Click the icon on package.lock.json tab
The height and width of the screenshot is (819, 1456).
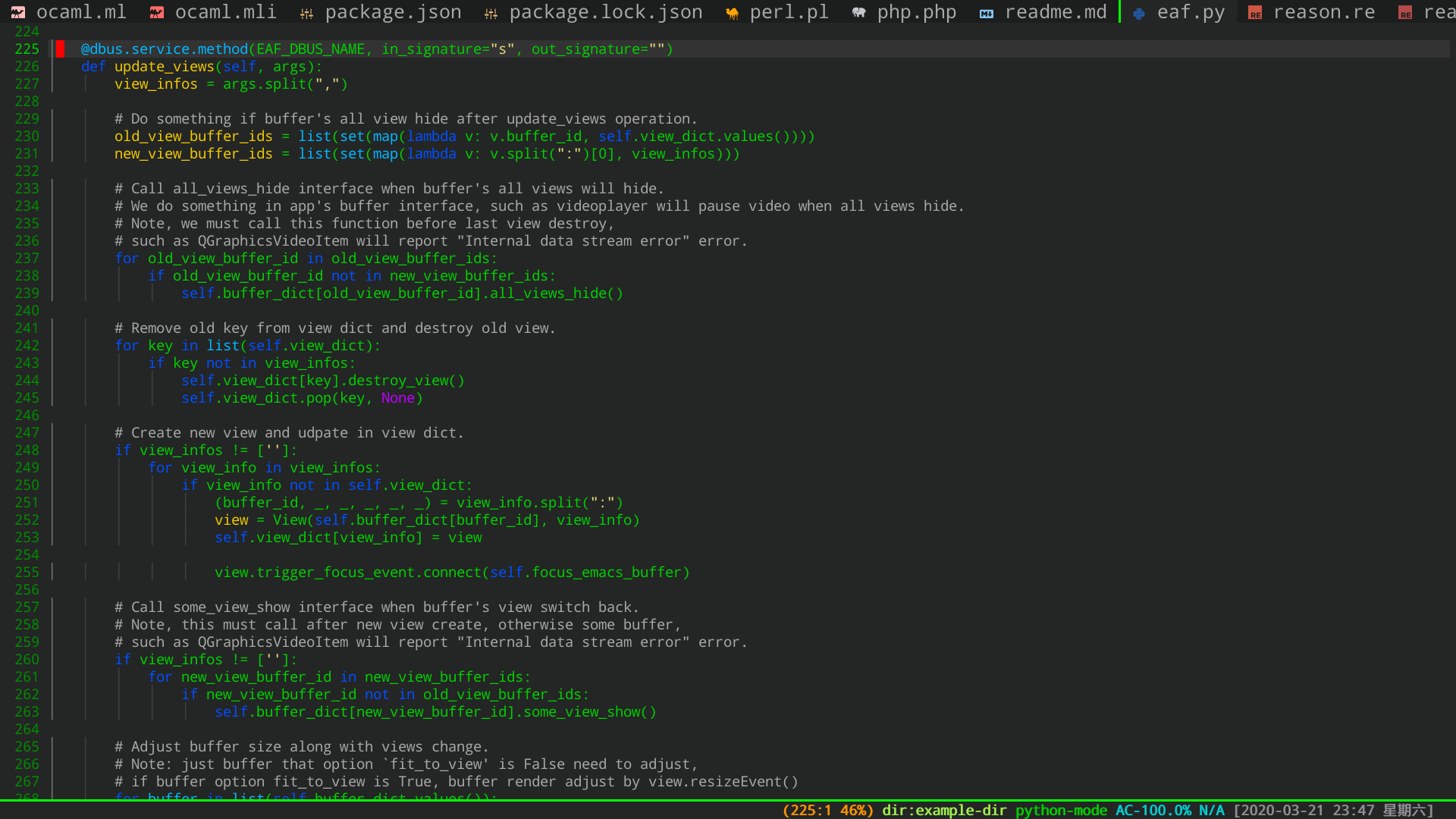pos(491,14)
